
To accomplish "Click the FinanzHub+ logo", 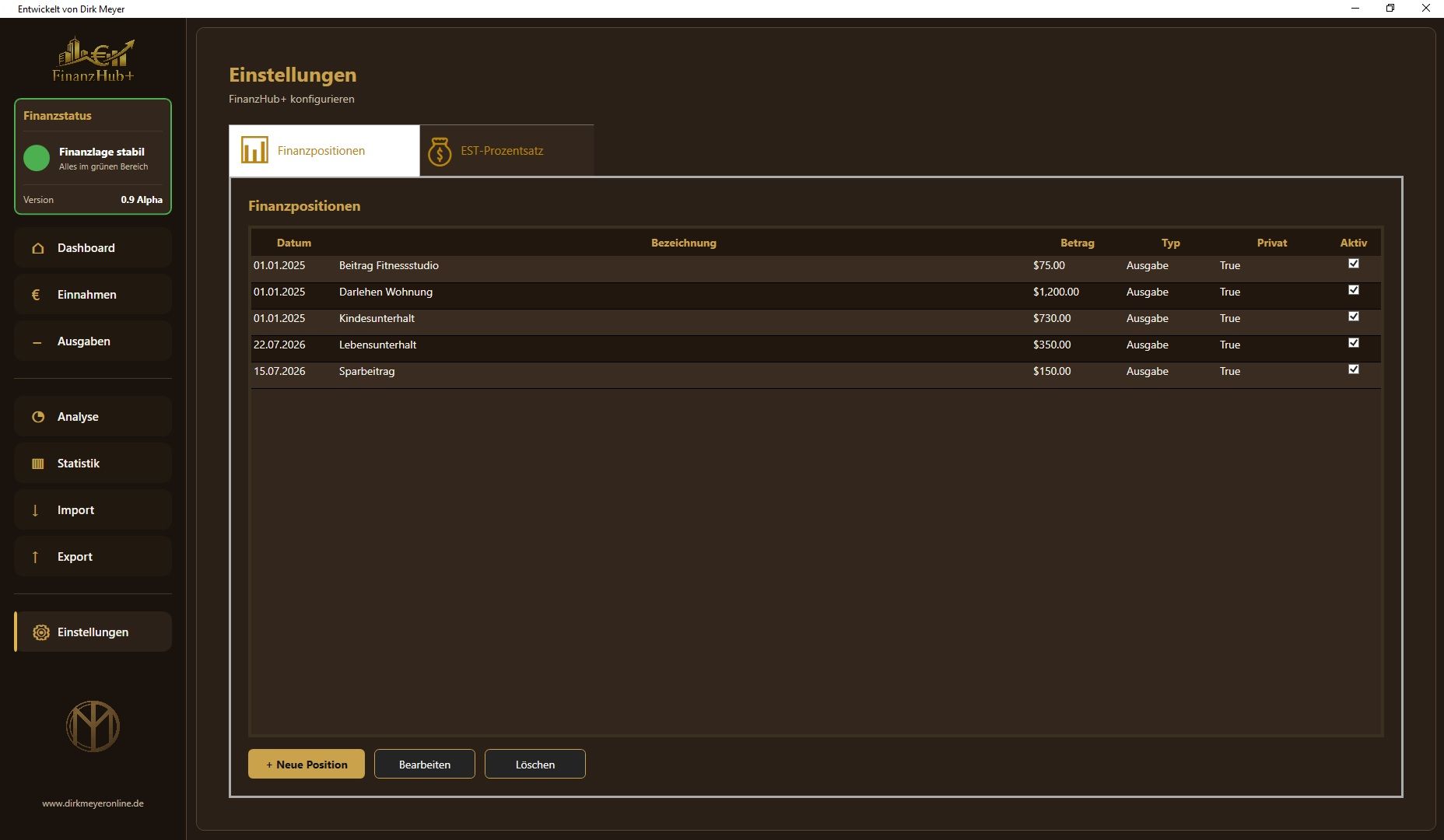I will (93, 59).
